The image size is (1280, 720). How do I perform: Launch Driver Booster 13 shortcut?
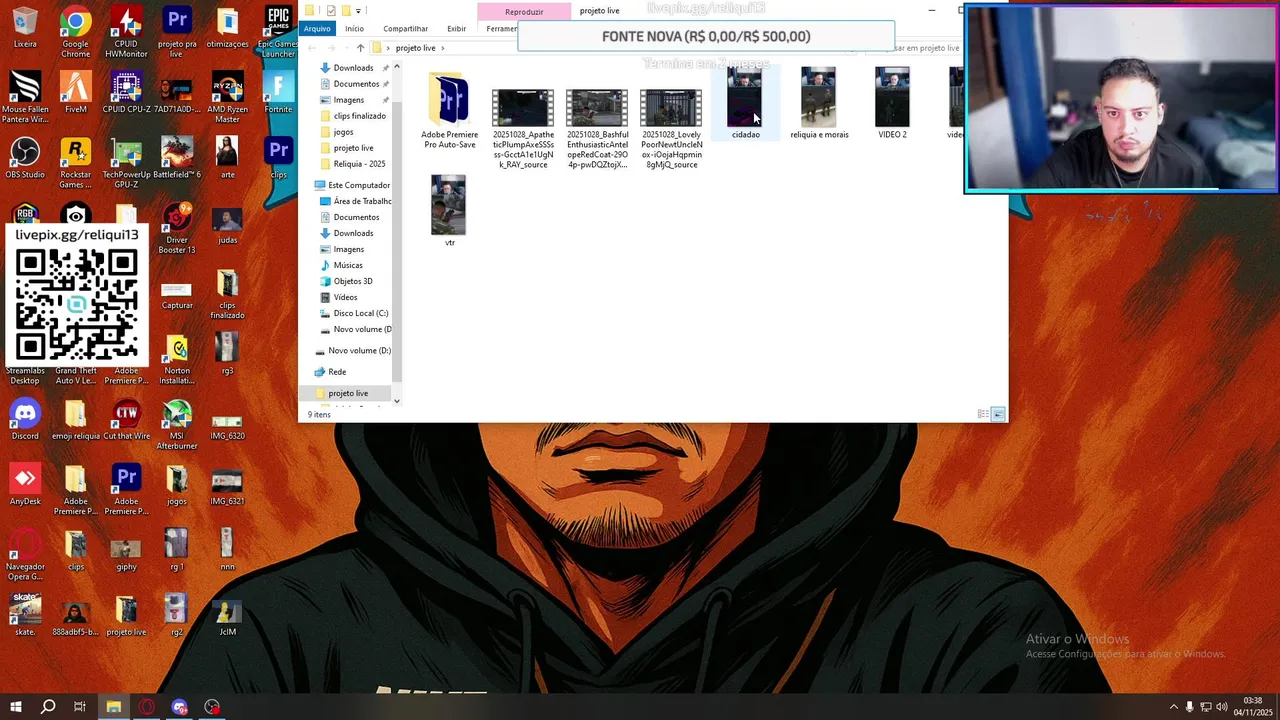[x=177, y=228]
